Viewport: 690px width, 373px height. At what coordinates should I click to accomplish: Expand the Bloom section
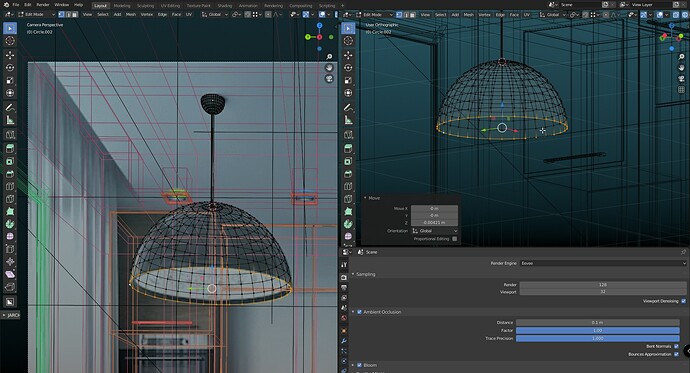coord(353,365)
